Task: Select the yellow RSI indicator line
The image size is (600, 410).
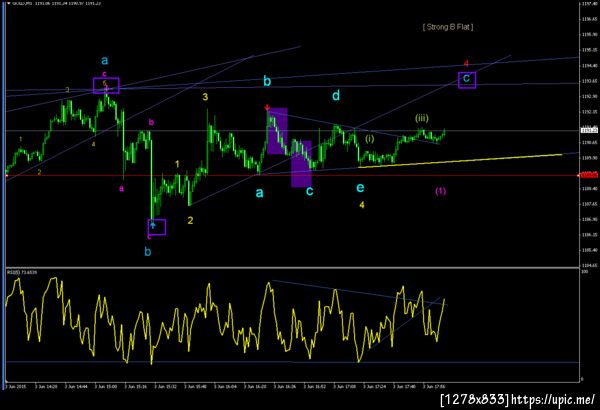Action: [225, 320]
